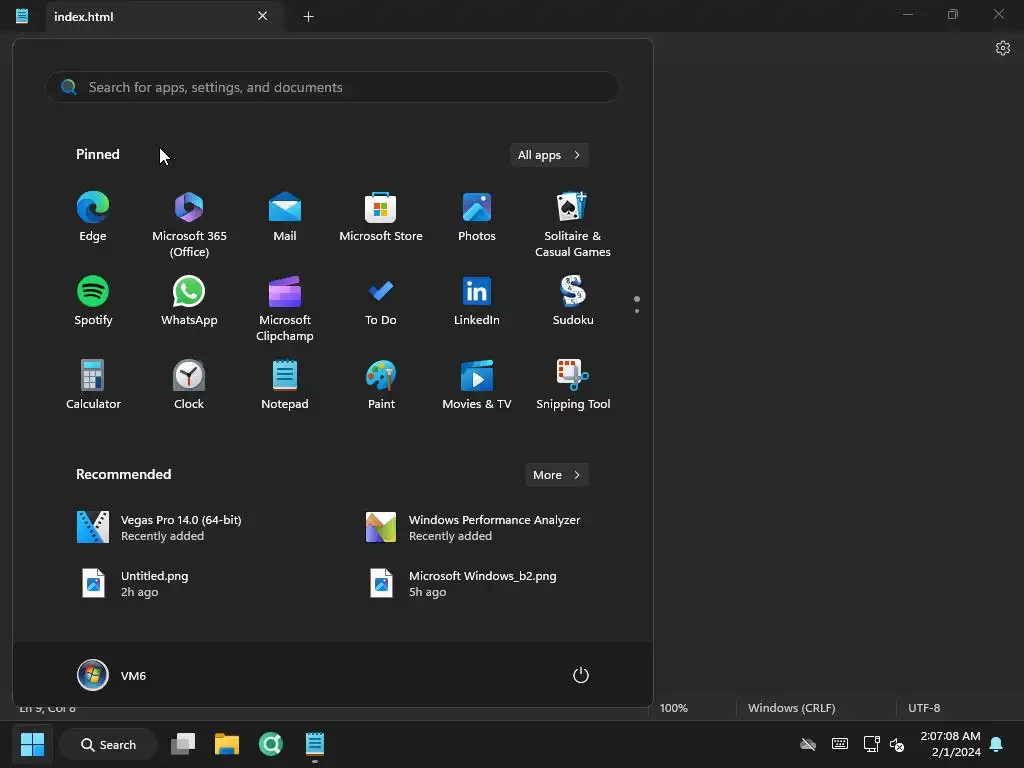Image resolution: width=1024 pixels, height=768 pixels.
Task: Click the Start menu search field
Action: coord(332,87)
